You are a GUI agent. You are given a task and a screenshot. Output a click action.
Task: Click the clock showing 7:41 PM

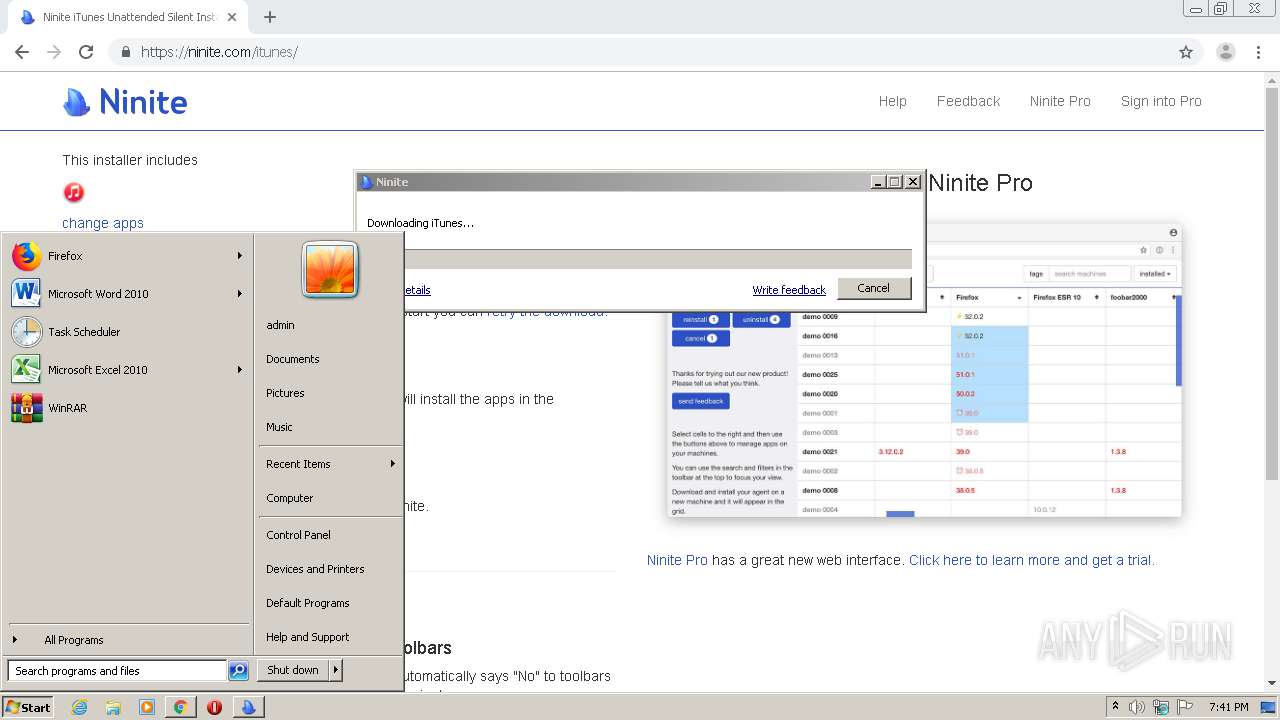click(1228, 707)
